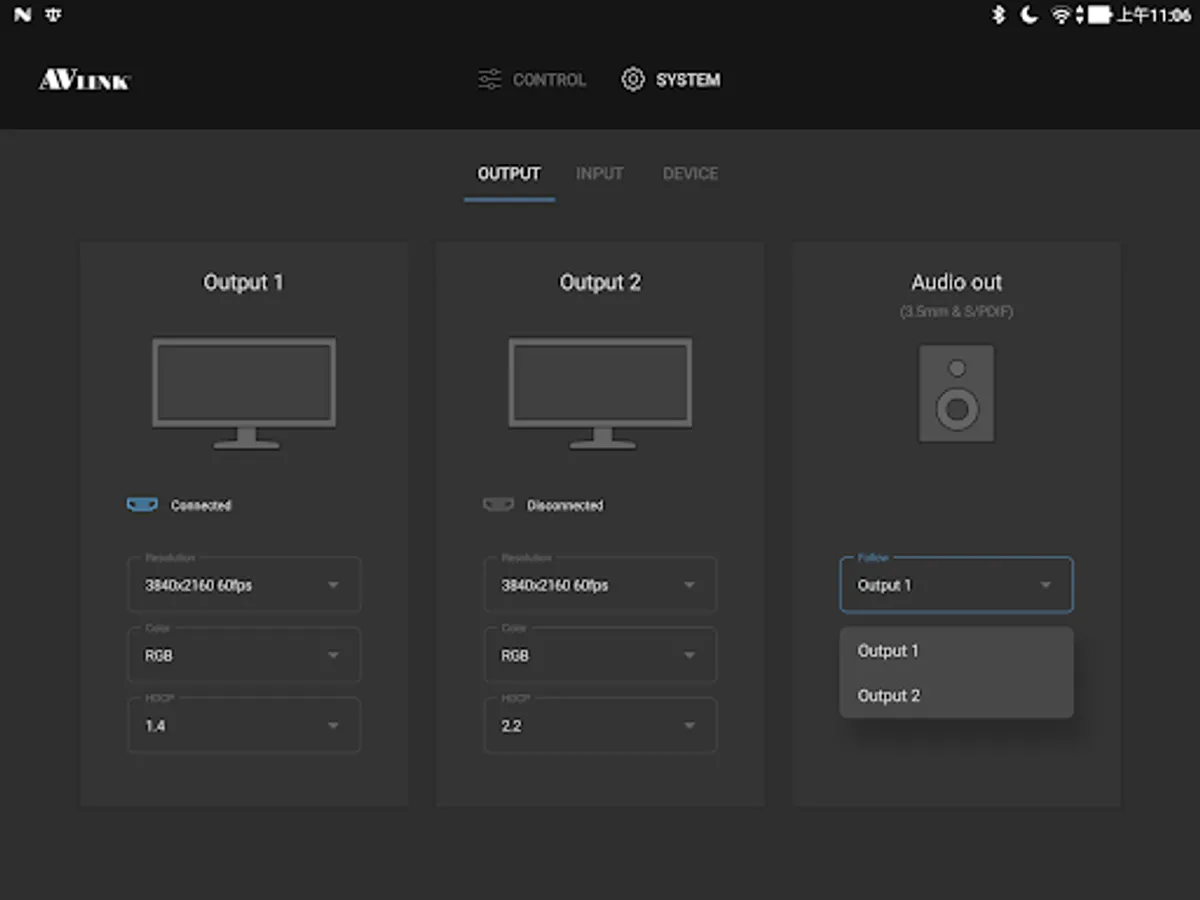Choose Output 1 in Follow list
This screenshot has width=1200, height=900.
[889, 651]
